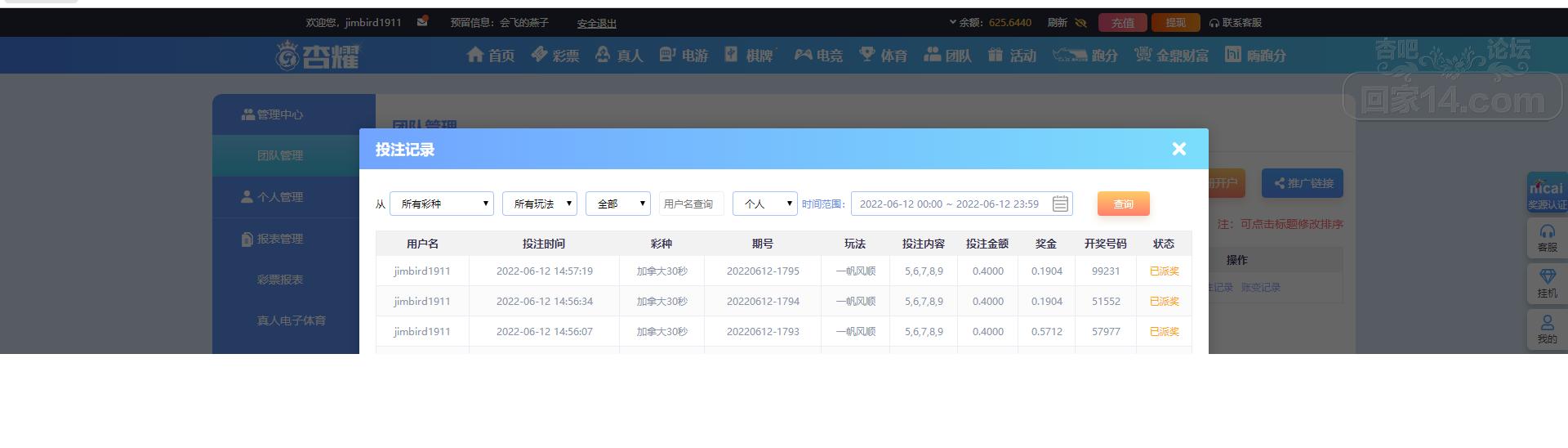This screenshot has width=1568, height=448.
Task: Open the calendar picker icon
Action: tap(1060, 204)
